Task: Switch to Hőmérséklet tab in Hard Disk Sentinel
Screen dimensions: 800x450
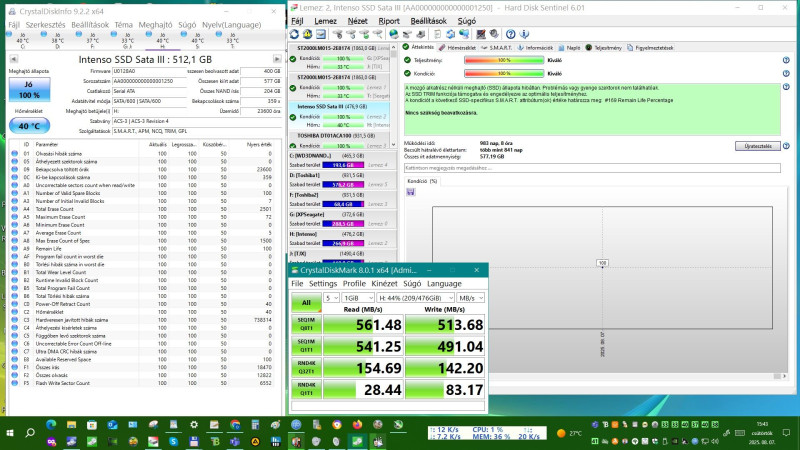Action: [458, 47]
